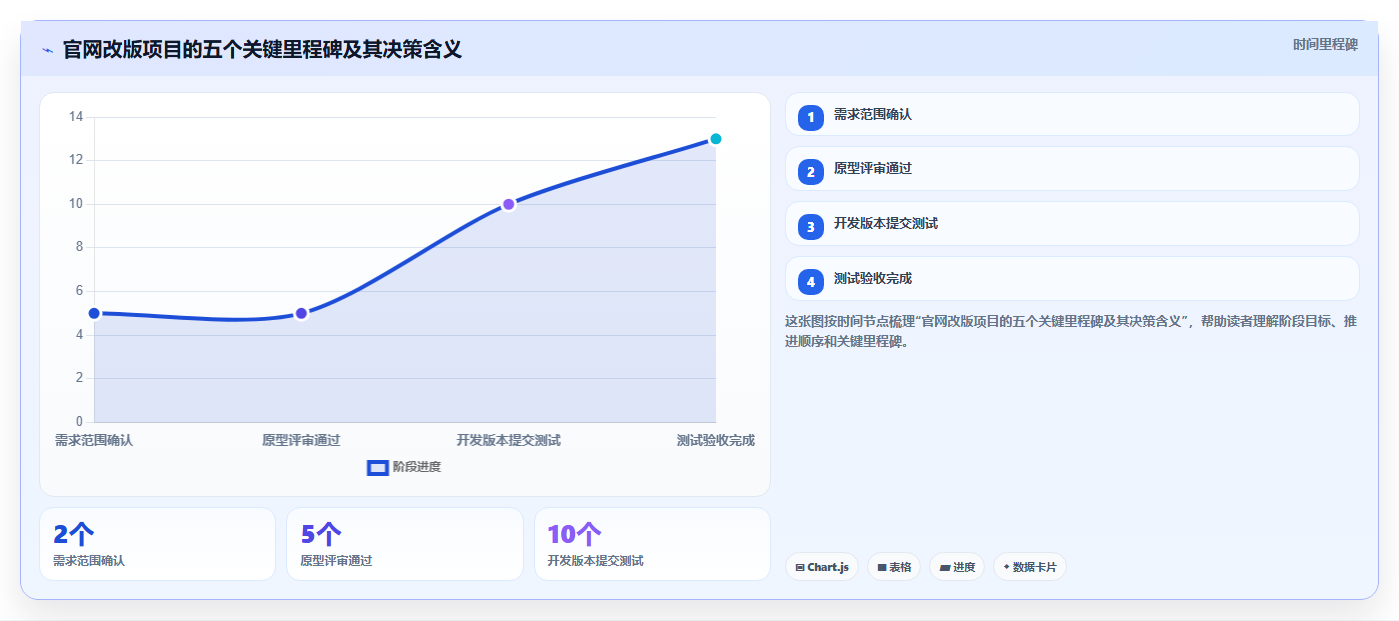This screenshot has width=1399, height=621.
Task: Click the number 4 step badge
Action: [x=811, y=282]
